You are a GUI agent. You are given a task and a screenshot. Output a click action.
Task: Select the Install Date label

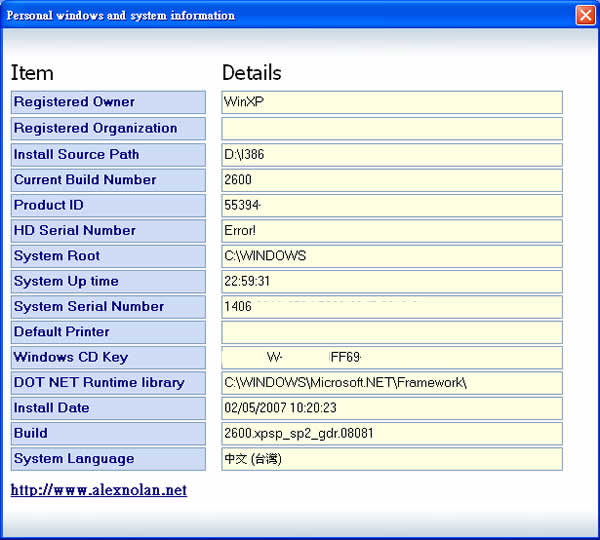coord(108,408)
